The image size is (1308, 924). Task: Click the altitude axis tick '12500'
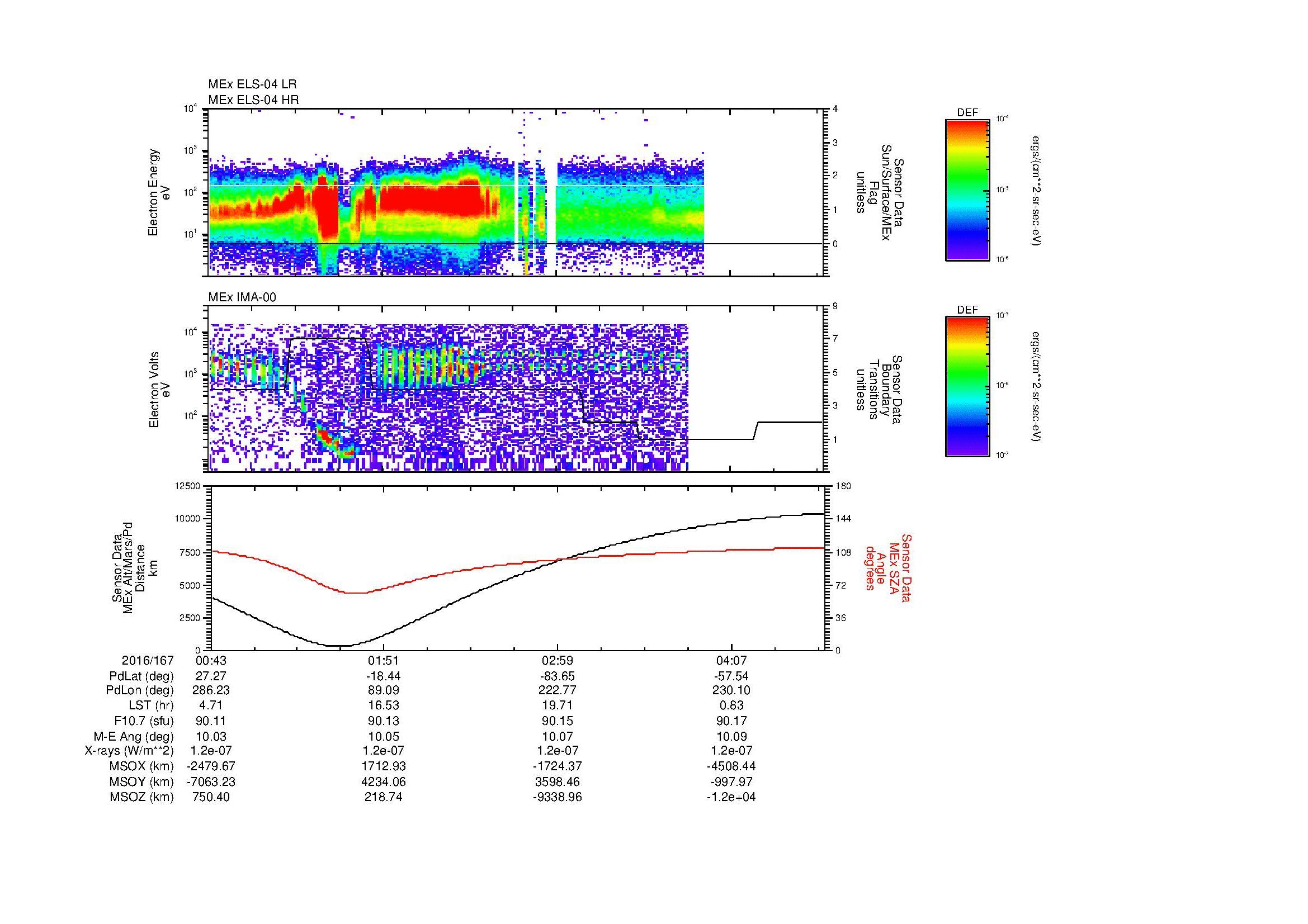188,486
